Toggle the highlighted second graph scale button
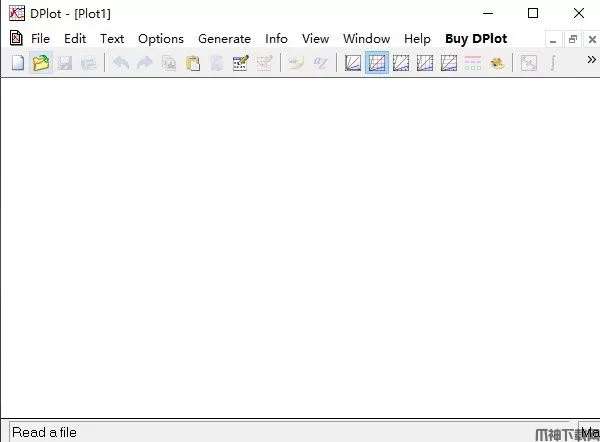600x442 pixels. (x=377, y=63)
